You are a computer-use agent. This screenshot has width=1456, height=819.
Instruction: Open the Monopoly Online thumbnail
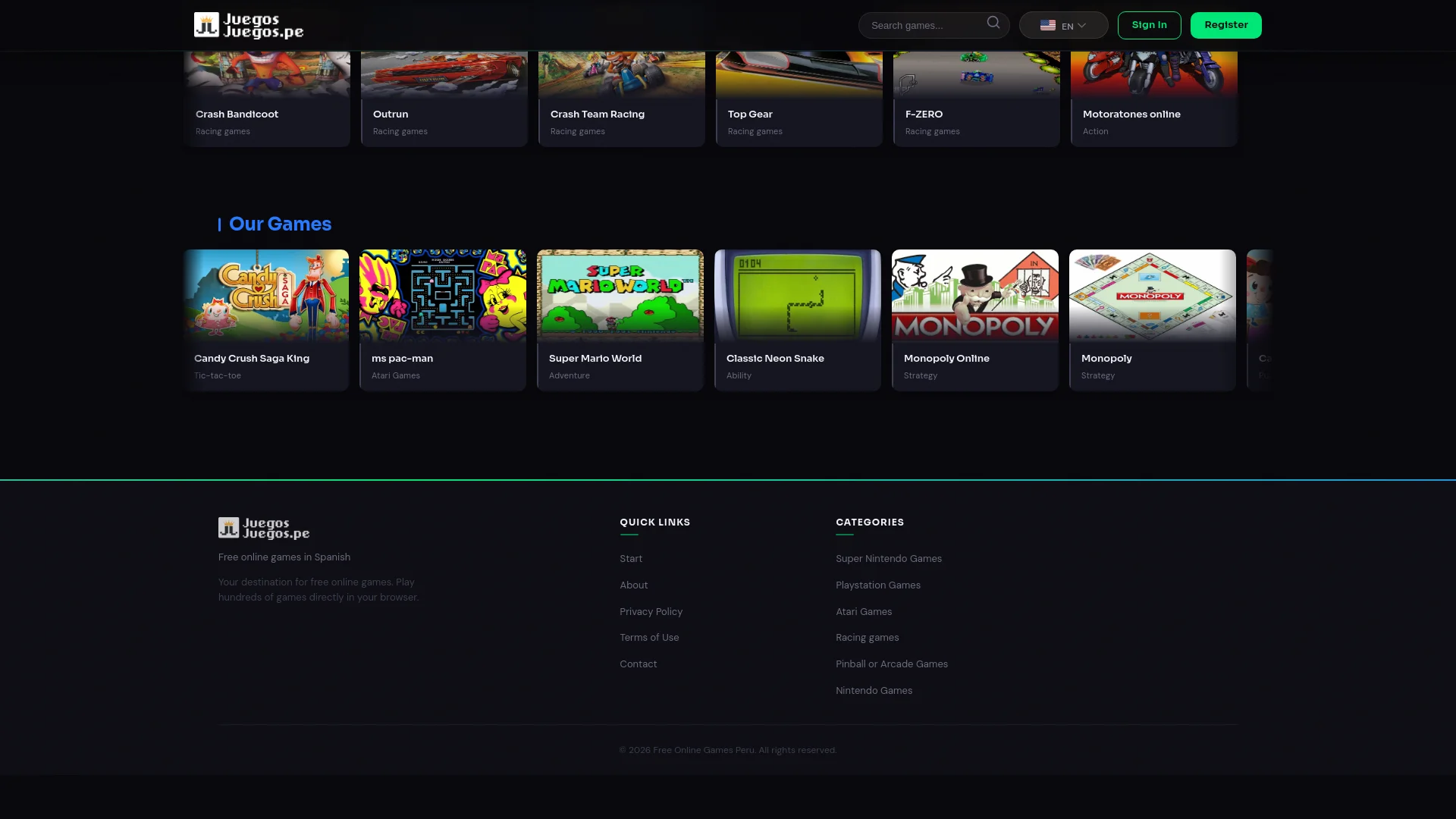pos(975,295)
